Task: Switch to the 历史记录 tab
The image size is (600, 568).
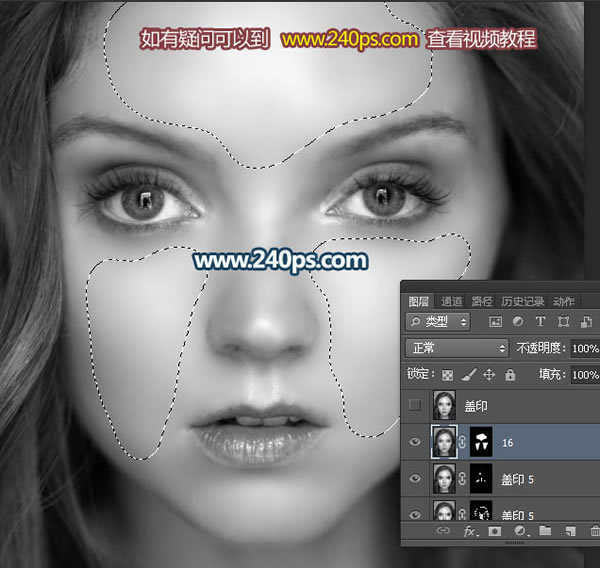Action: pyautogui.click(x=522, y=302)
